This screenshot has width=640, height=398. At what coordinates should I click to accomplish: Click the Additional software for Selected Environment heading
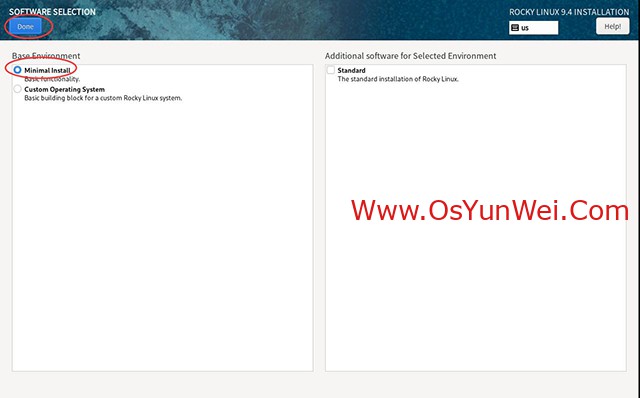pos(411,56)
